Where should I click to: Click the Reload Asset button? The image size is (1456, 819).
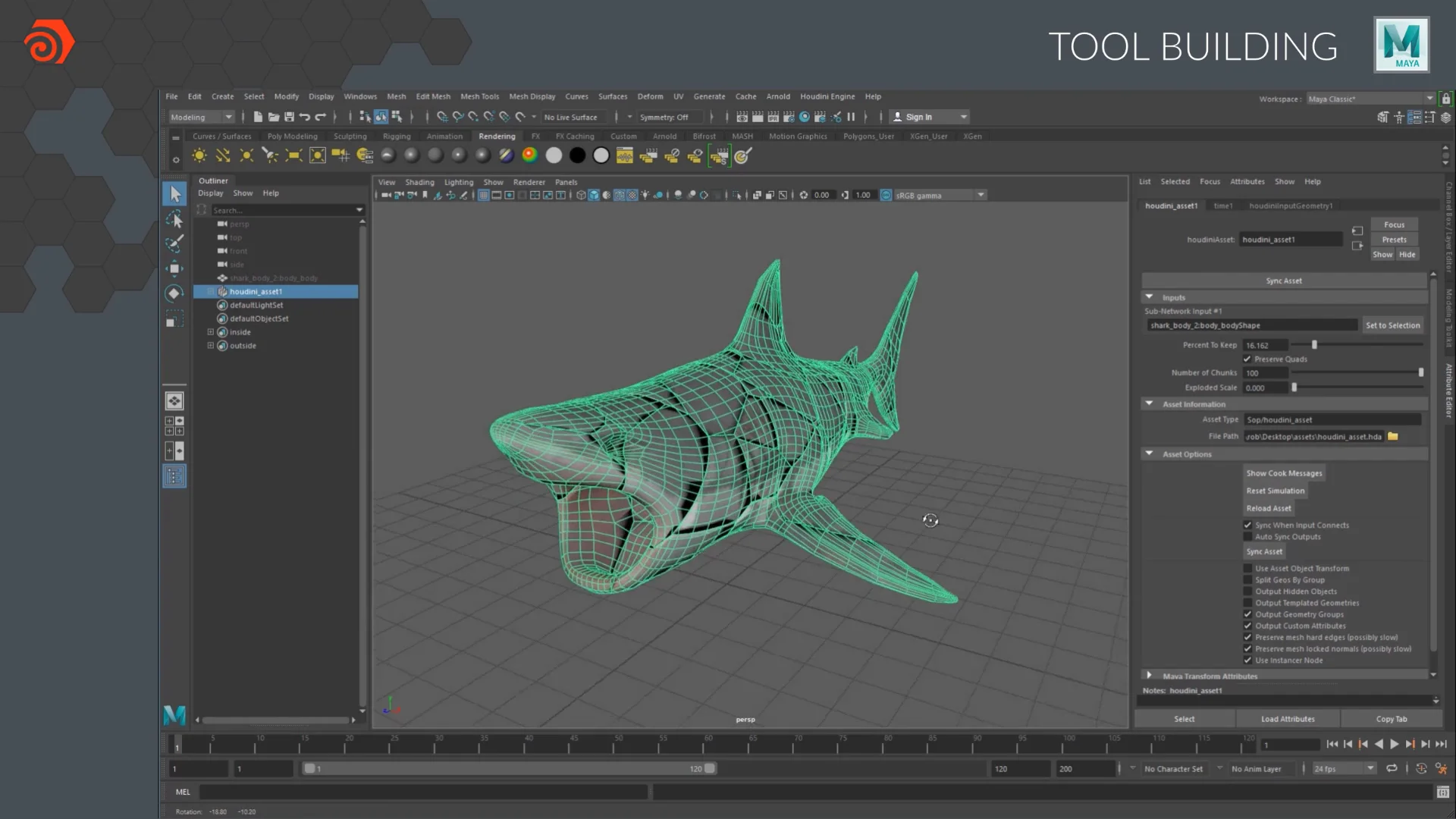tap(1269, 509)
